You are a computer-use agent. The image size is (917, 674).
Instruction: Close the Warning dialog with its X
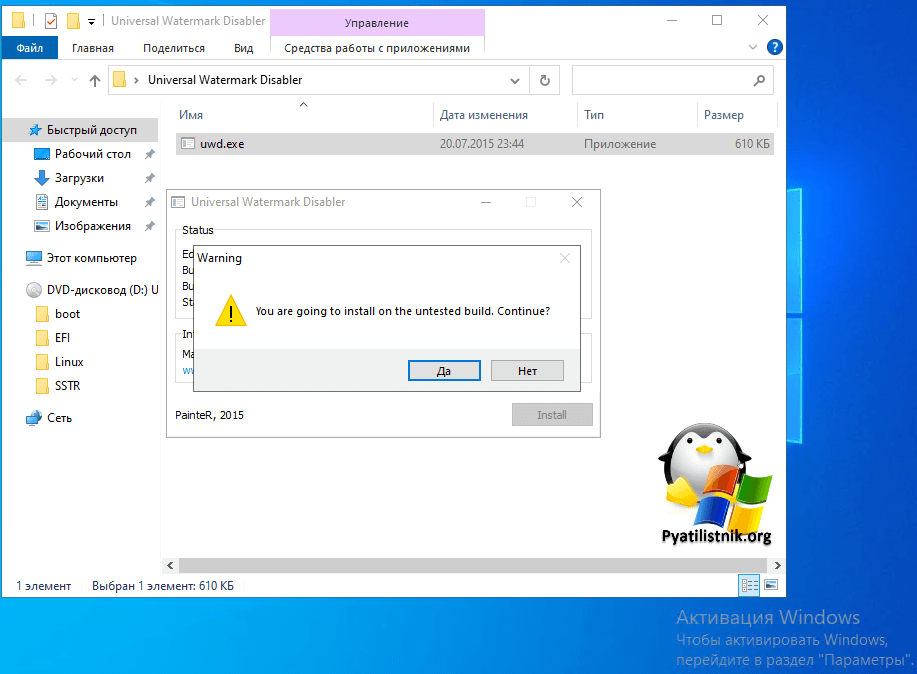pos(564,258)
